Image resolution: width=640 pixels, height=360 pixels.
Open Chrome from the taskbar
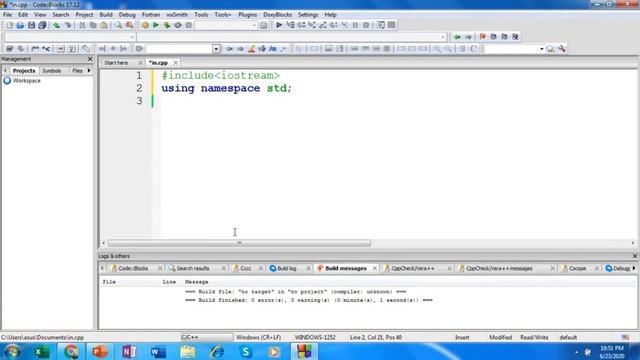pos(71,351)
